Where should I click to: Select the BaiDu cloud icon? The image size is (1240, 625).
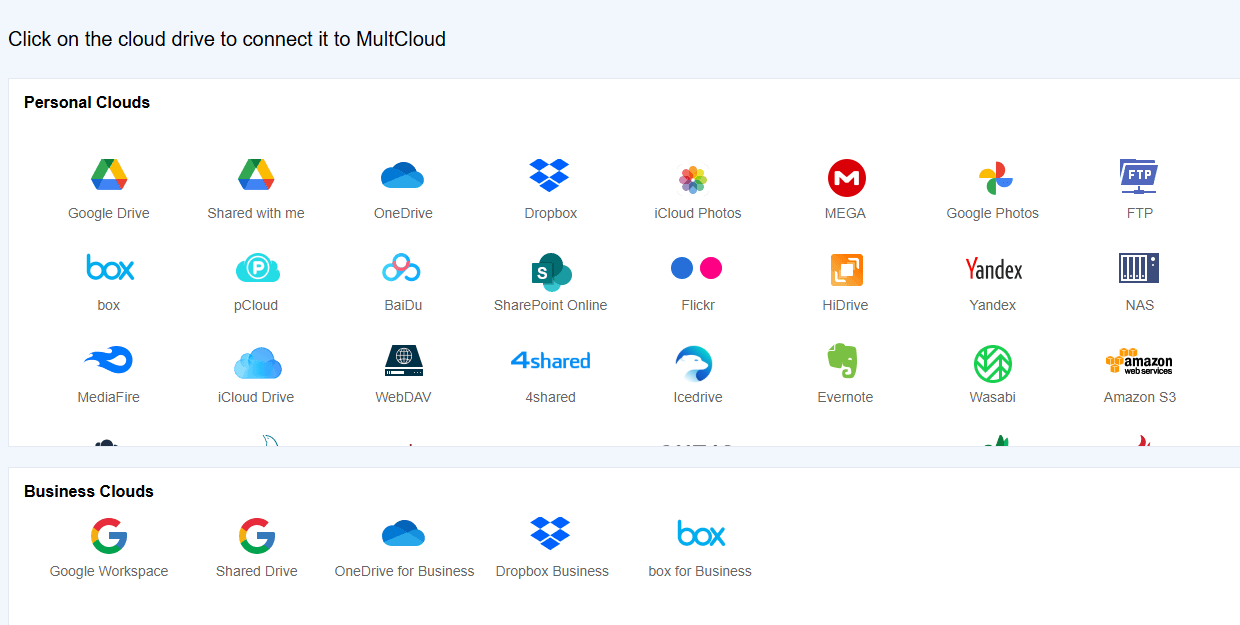pyautogui.click(x=402, y=268)
